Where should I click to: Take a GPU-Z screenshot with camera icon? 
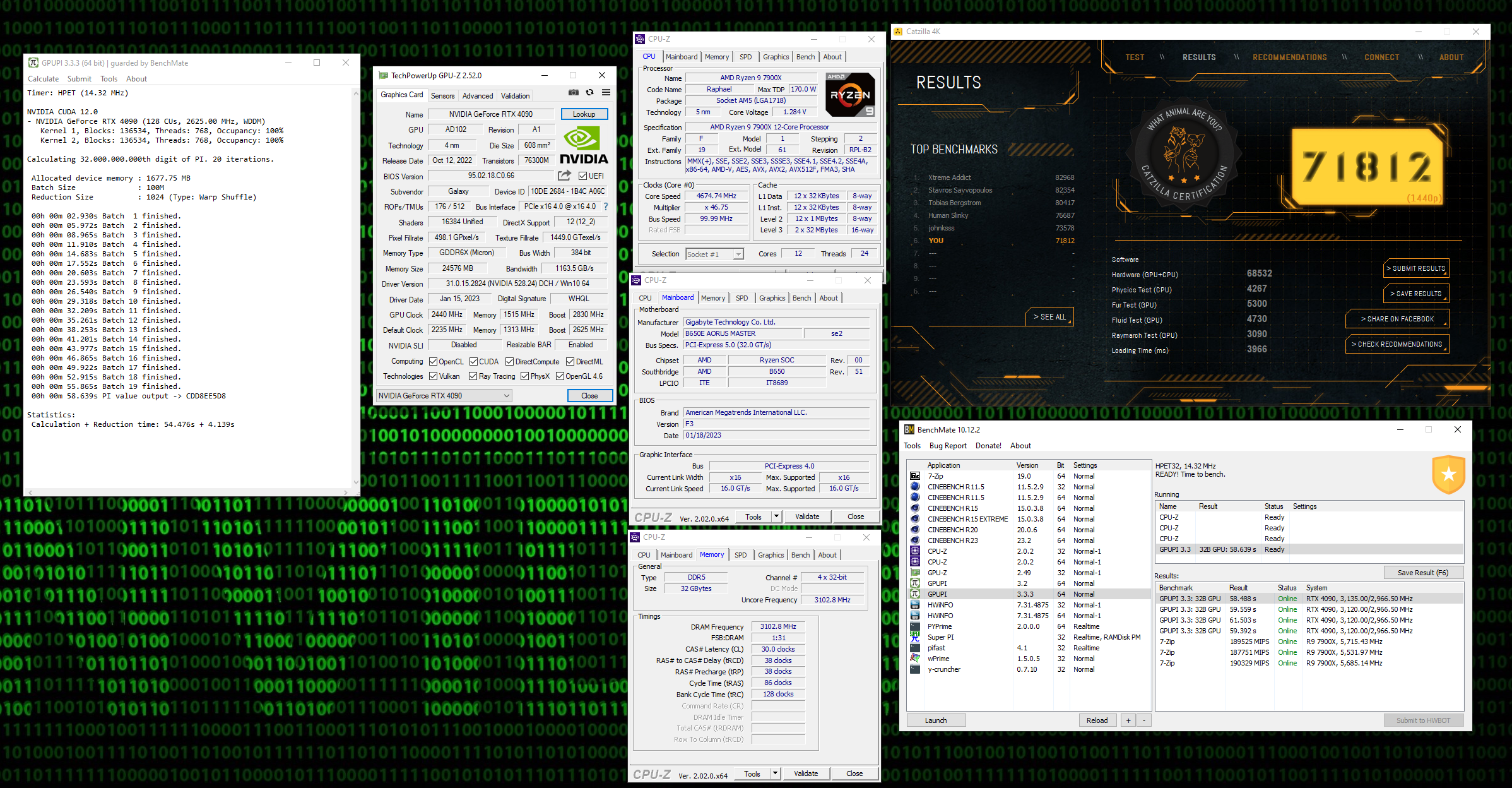[573, 92]
